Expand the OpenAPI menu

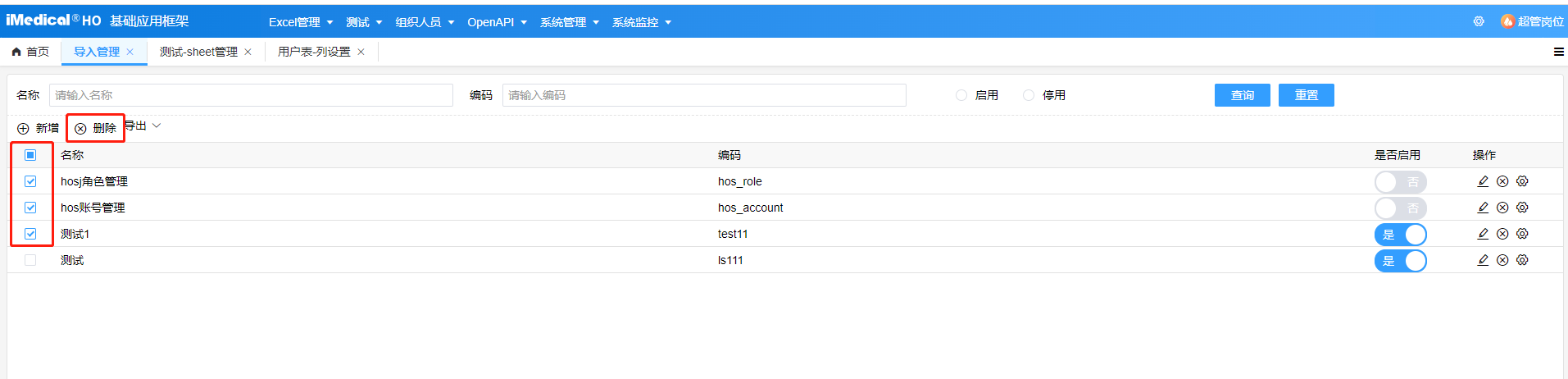coord(497,22)
